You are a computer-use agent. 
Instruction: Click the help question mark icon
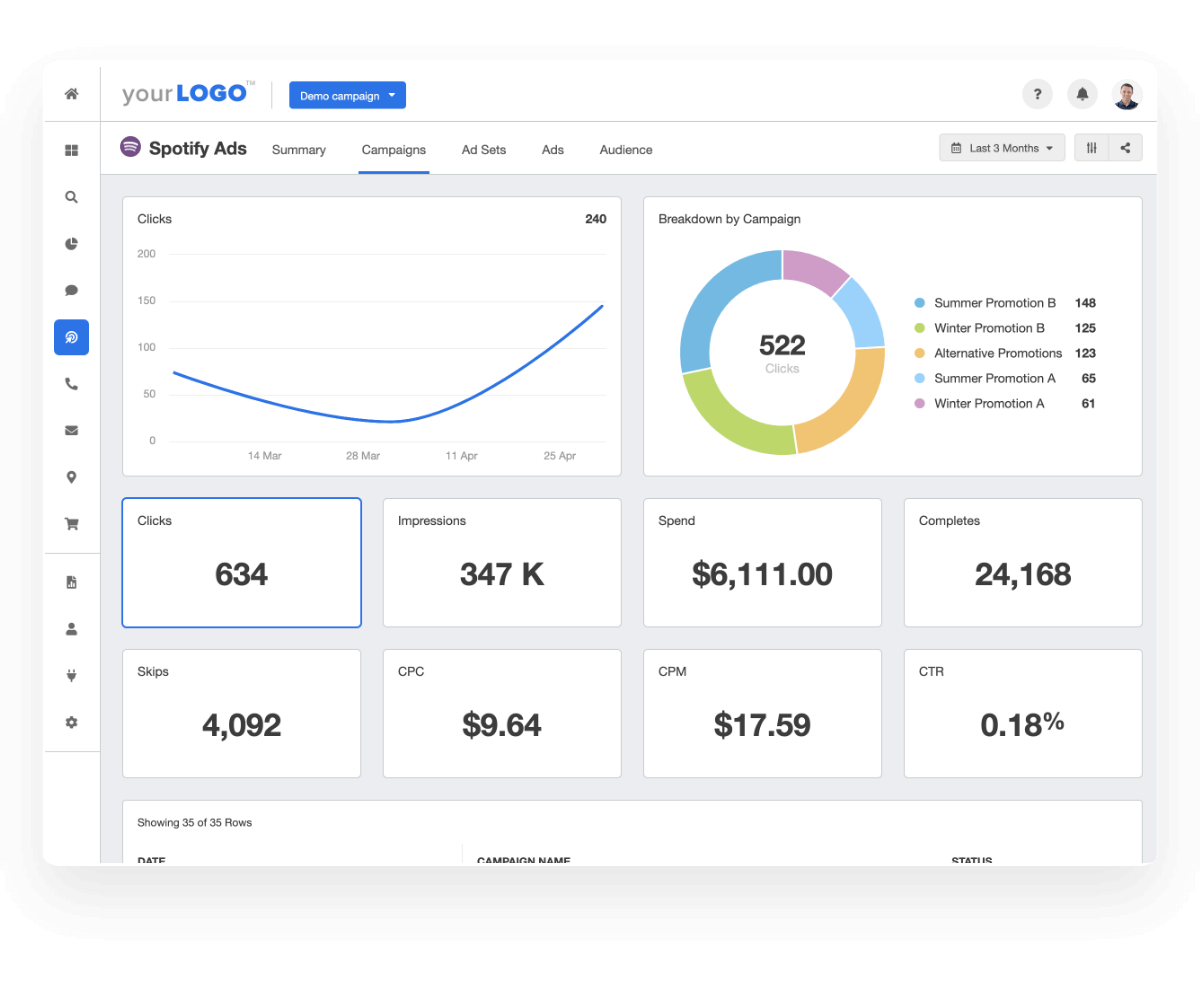pos(1037,94)
